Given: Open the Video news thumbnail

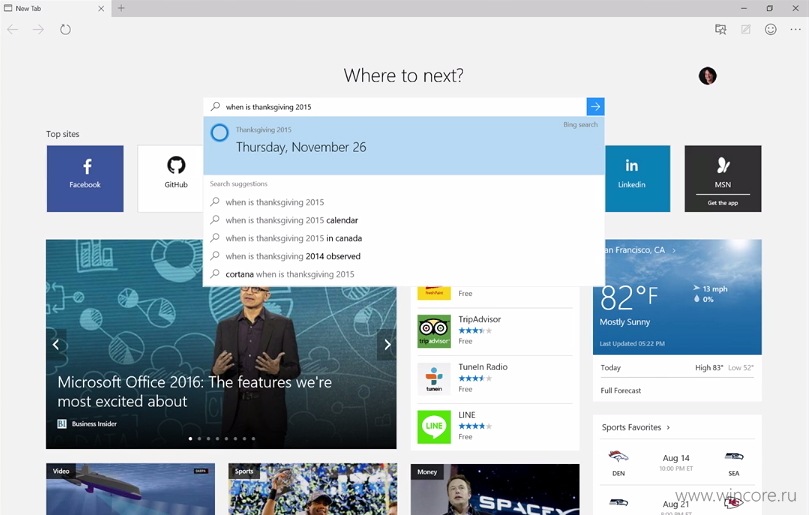Looking at the screenshot, I should click(x=131, y=489).
